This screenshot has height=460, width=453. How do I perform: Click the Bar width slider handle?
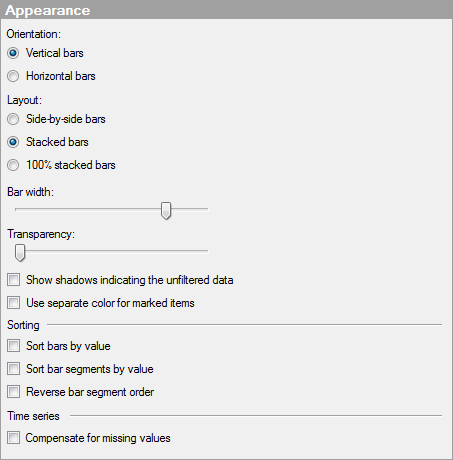(x=166, y=210)
